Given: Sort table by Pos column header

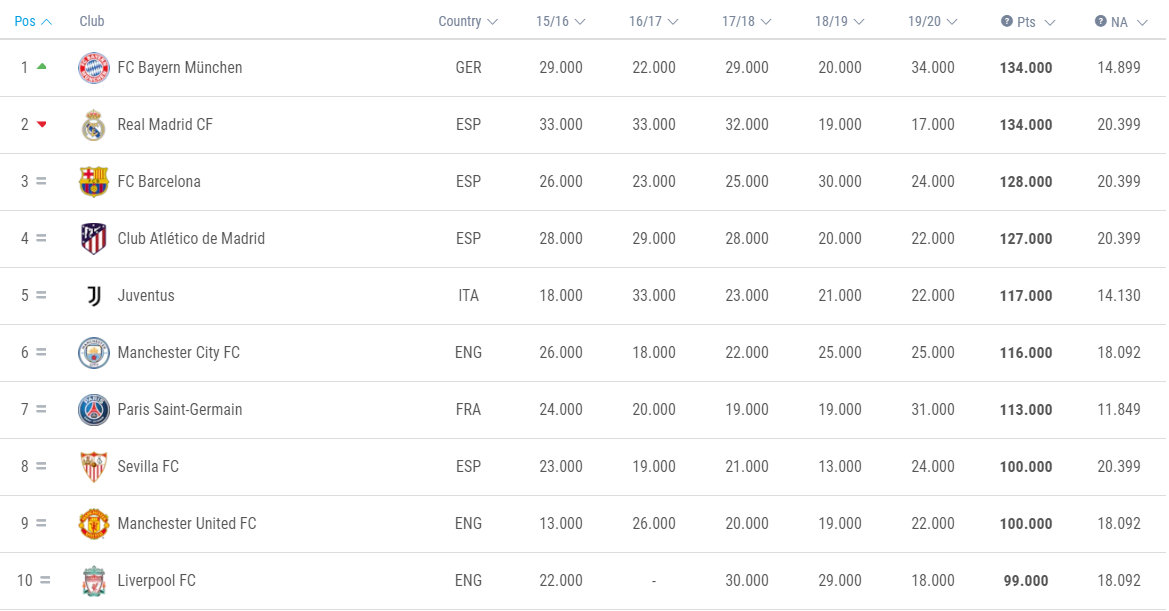Looking at the screenshot, I should tap(33, 21).
